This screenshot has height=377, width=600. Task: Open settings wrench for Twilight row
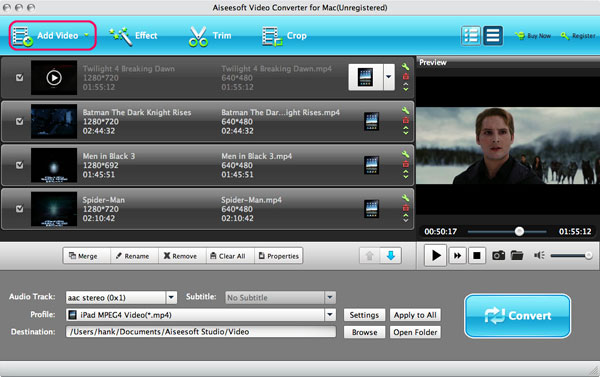click(406, 67)
